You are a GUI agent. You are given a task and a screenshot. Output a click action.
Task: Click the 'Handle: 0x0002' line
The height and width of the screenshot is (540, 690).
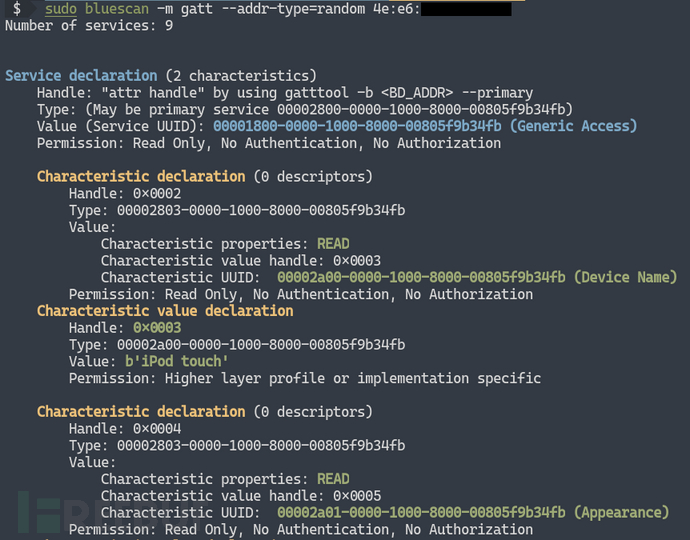125,194
